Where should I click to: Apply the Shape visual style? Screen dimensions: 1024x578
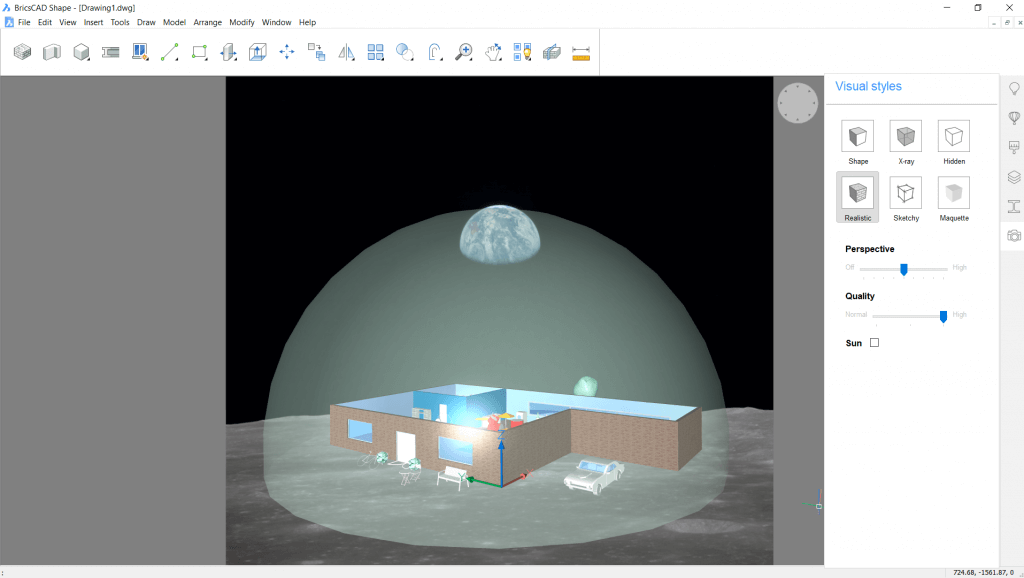coord(857,142)
